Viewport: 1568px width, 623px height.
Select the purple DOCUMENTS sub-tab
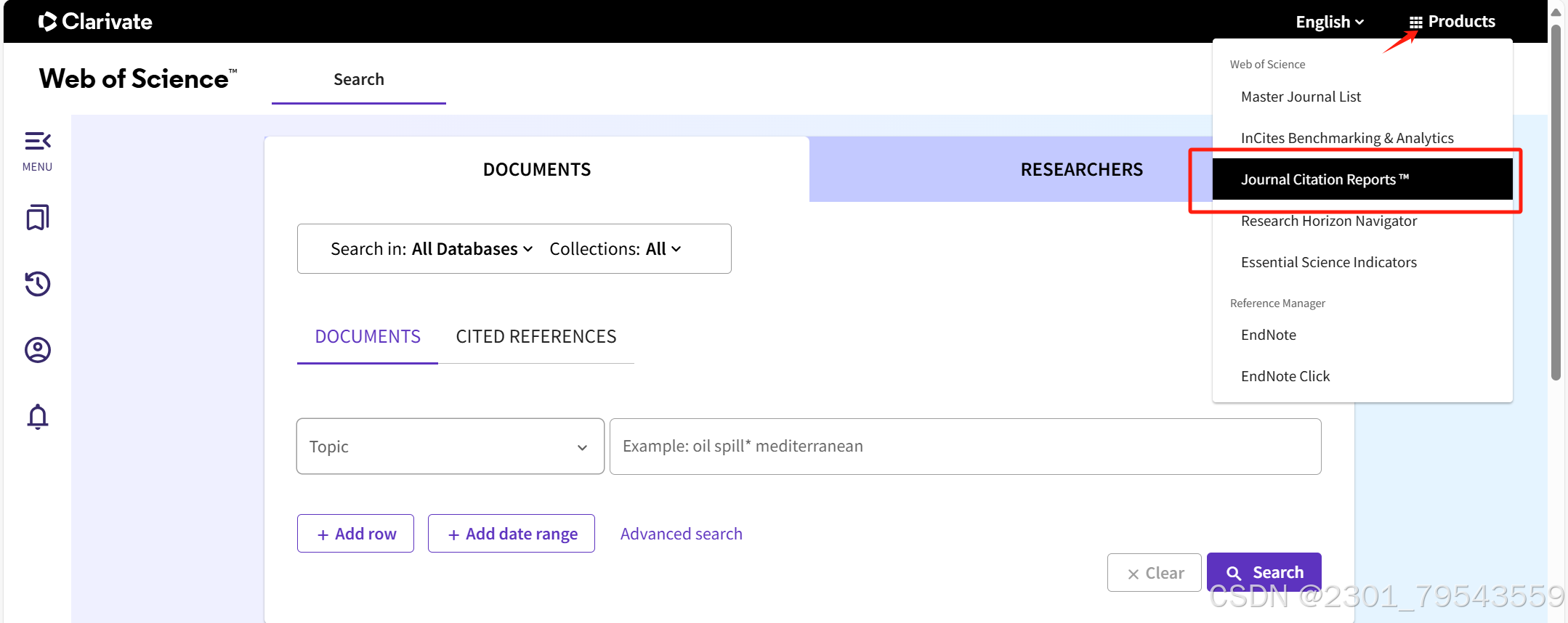coord(368,336)
